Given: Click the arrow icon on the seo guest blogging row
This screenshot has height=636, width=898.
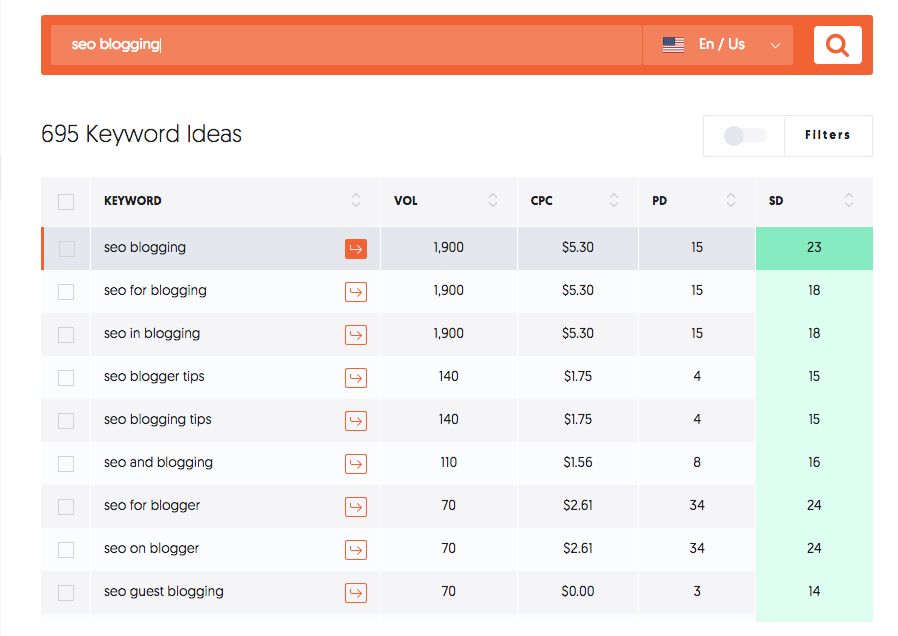Looking at the screenshot, I should pyautogui.click(x=356, y=592).
